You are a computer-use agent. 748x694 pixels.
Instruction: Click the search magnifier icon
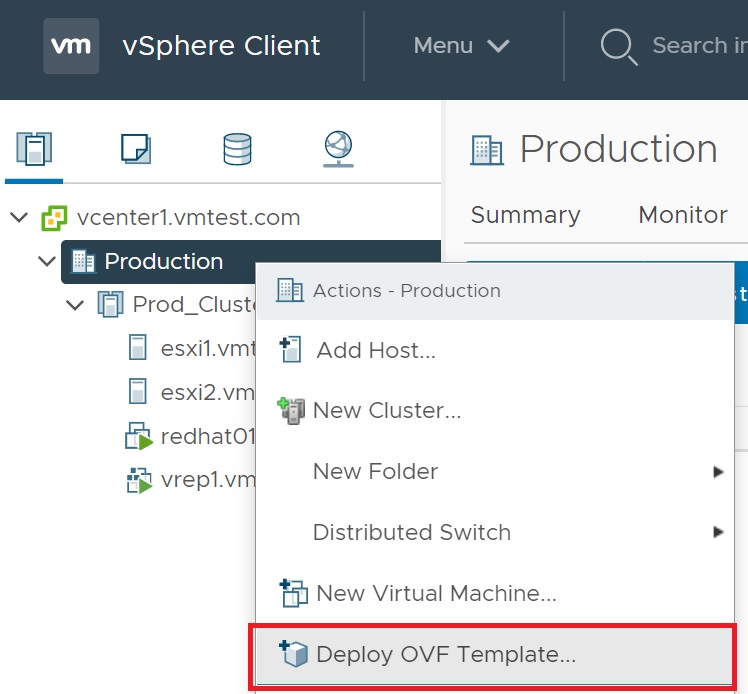click(619, 46)
